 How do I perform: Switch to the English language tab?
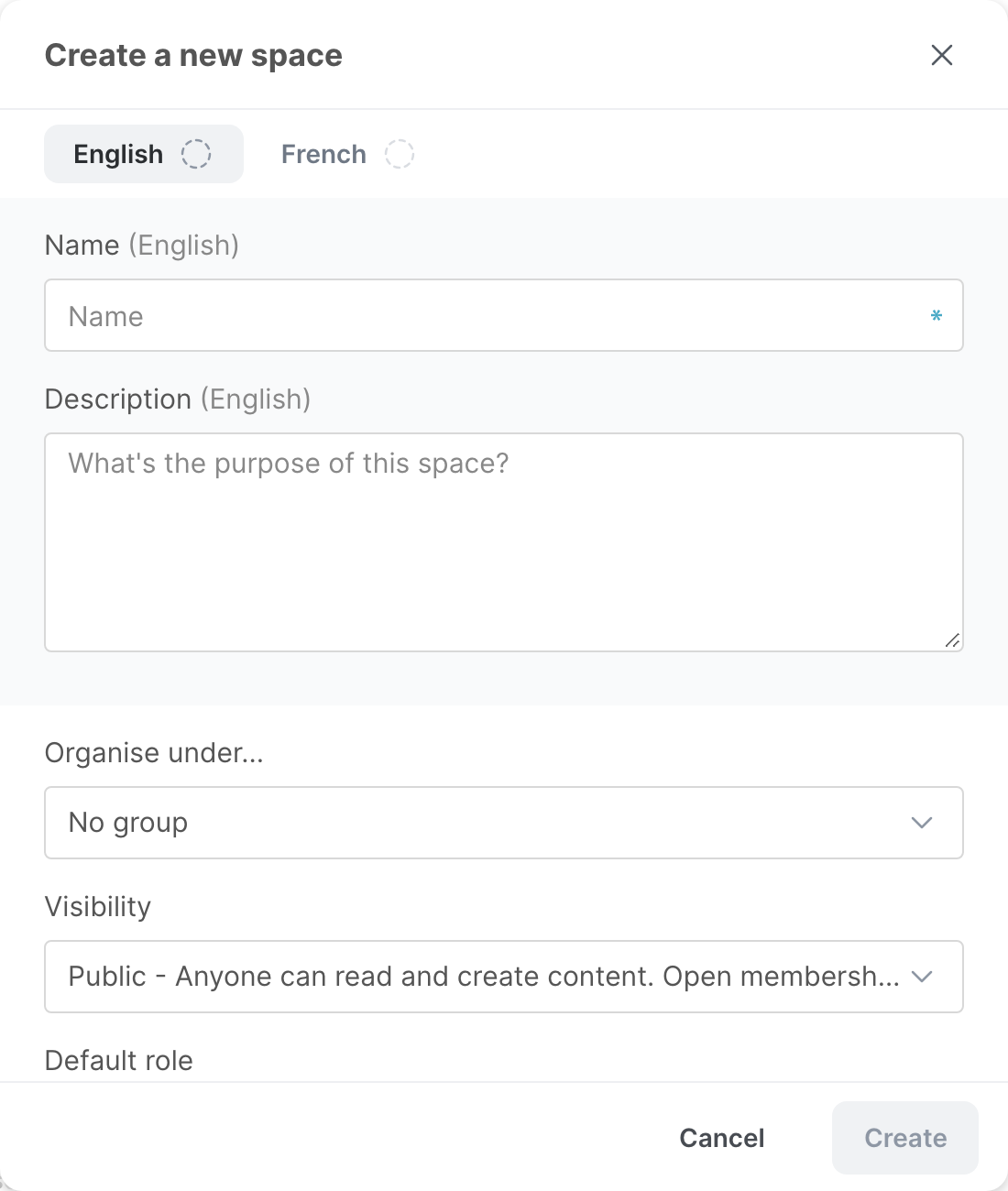point(144,154)
